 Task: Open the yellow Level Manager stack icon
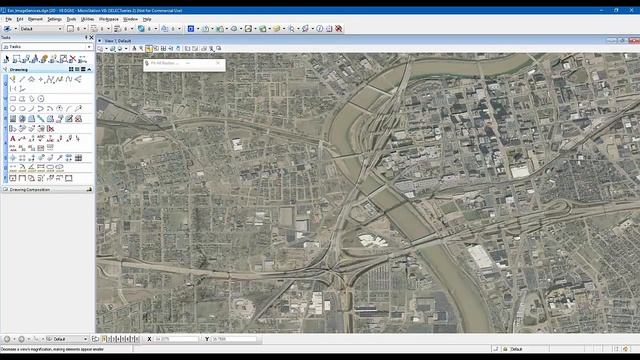(276, 29)
